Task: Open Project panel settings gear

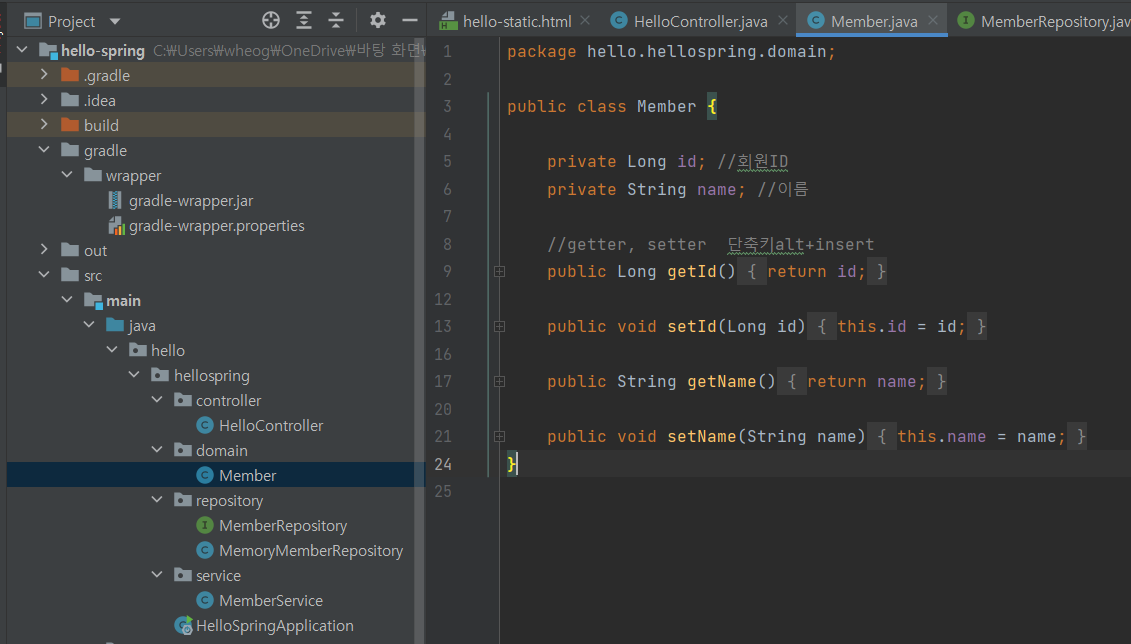Action: (377, 20)
